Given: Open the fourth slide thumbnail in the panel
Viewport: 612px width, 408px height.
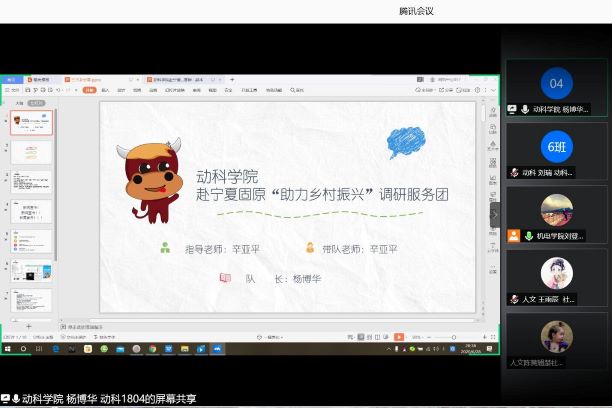Looking at the screenshot, I should [x=32, y=211].
